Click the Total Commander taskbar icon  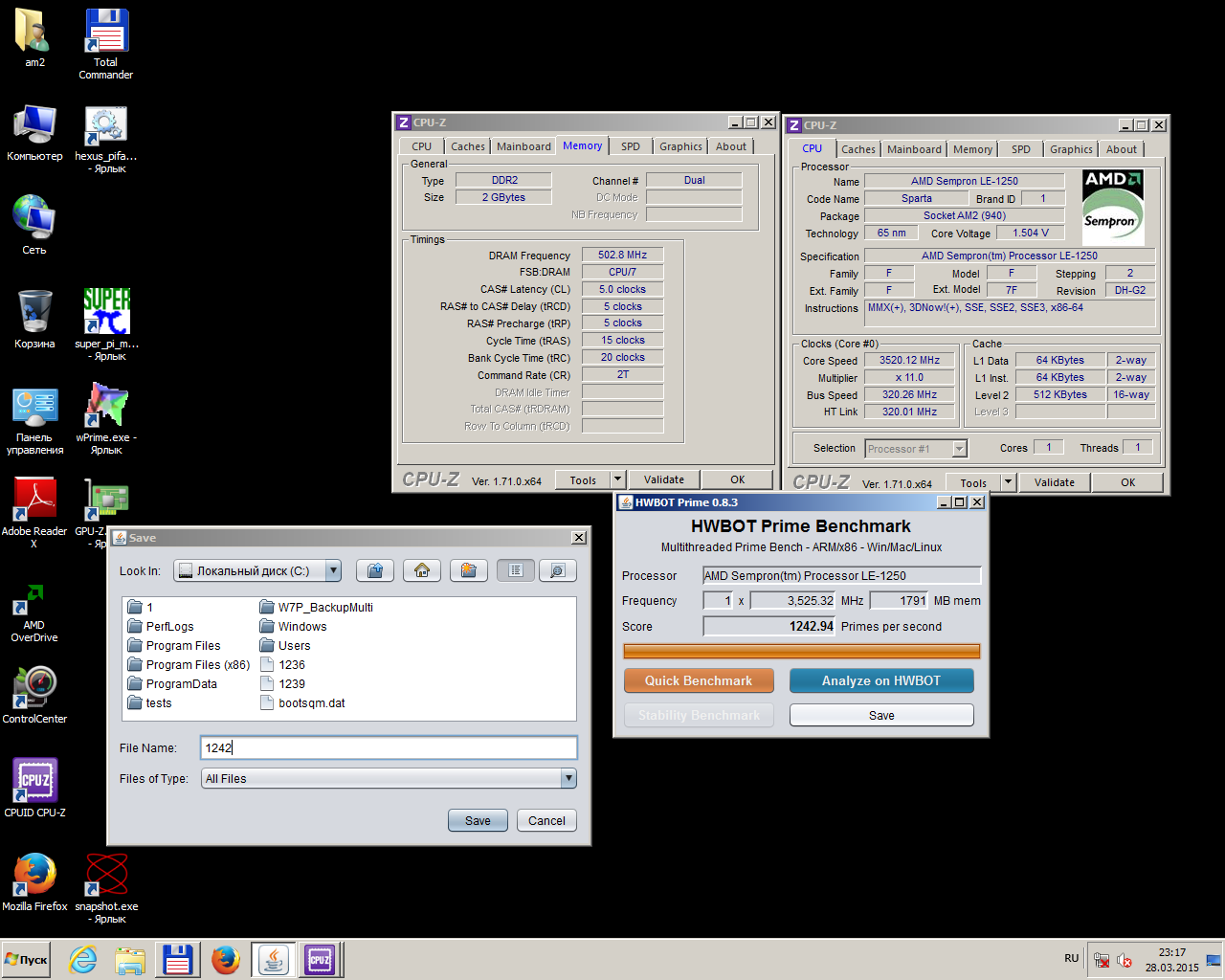(x=177, y=959)
